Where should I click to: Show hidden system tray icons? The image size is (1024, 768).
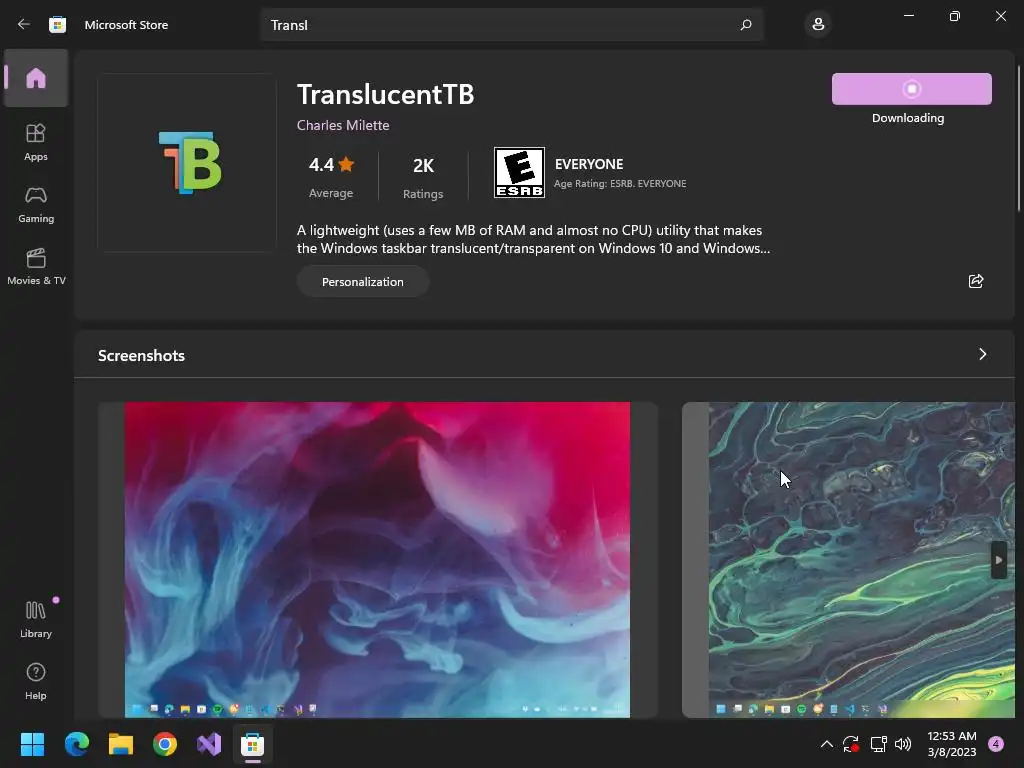pyautogui.click(x=826, y=744)
